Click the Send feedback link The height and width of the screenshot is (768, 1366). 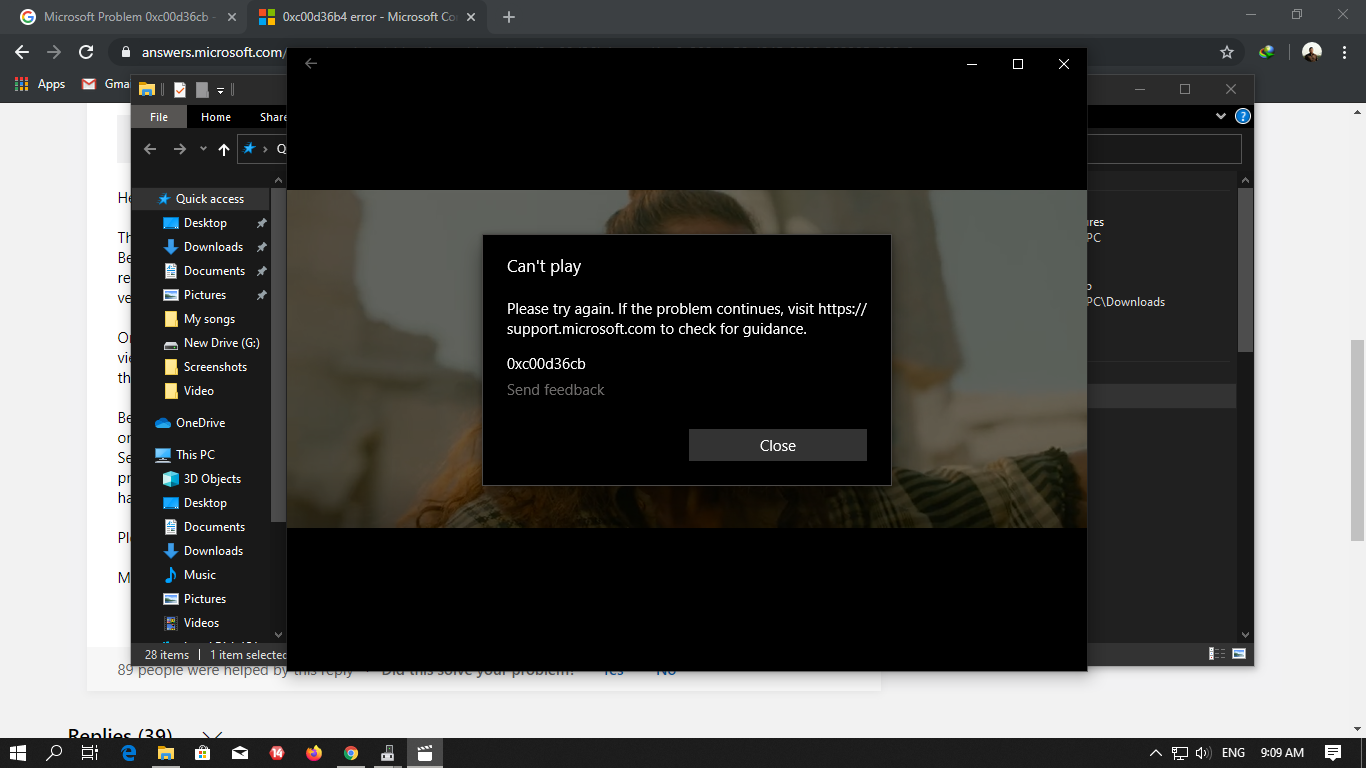[x=555, y=390]
